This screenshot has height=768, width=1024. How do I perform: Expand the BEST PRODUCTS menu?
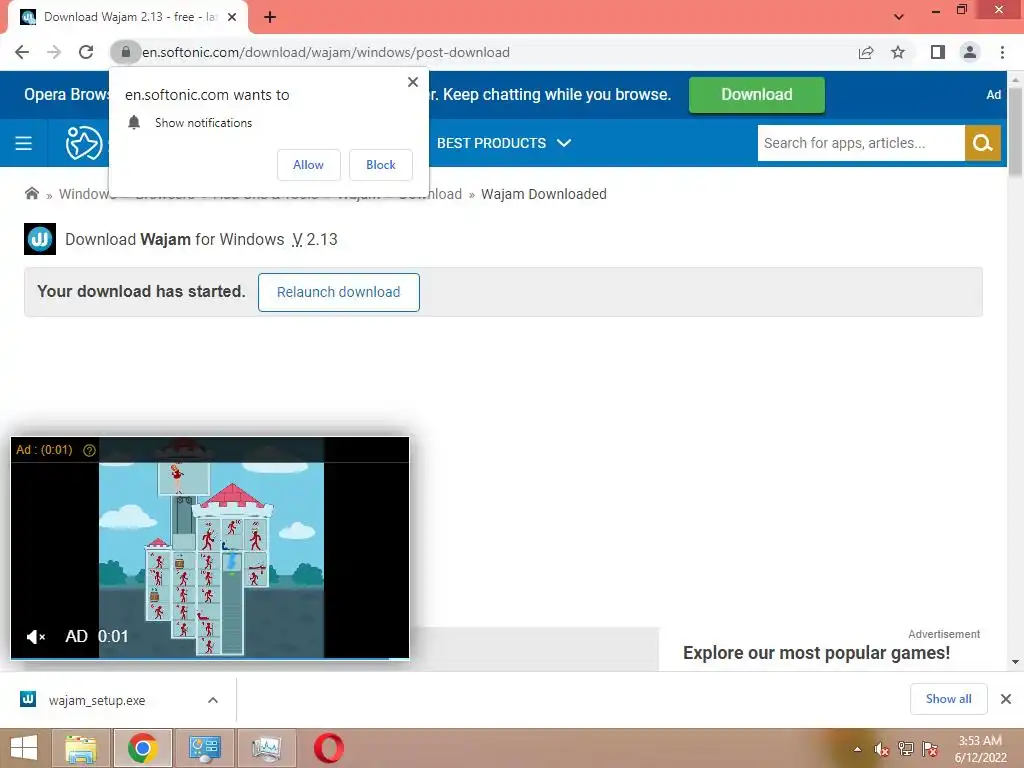(504, 143)
